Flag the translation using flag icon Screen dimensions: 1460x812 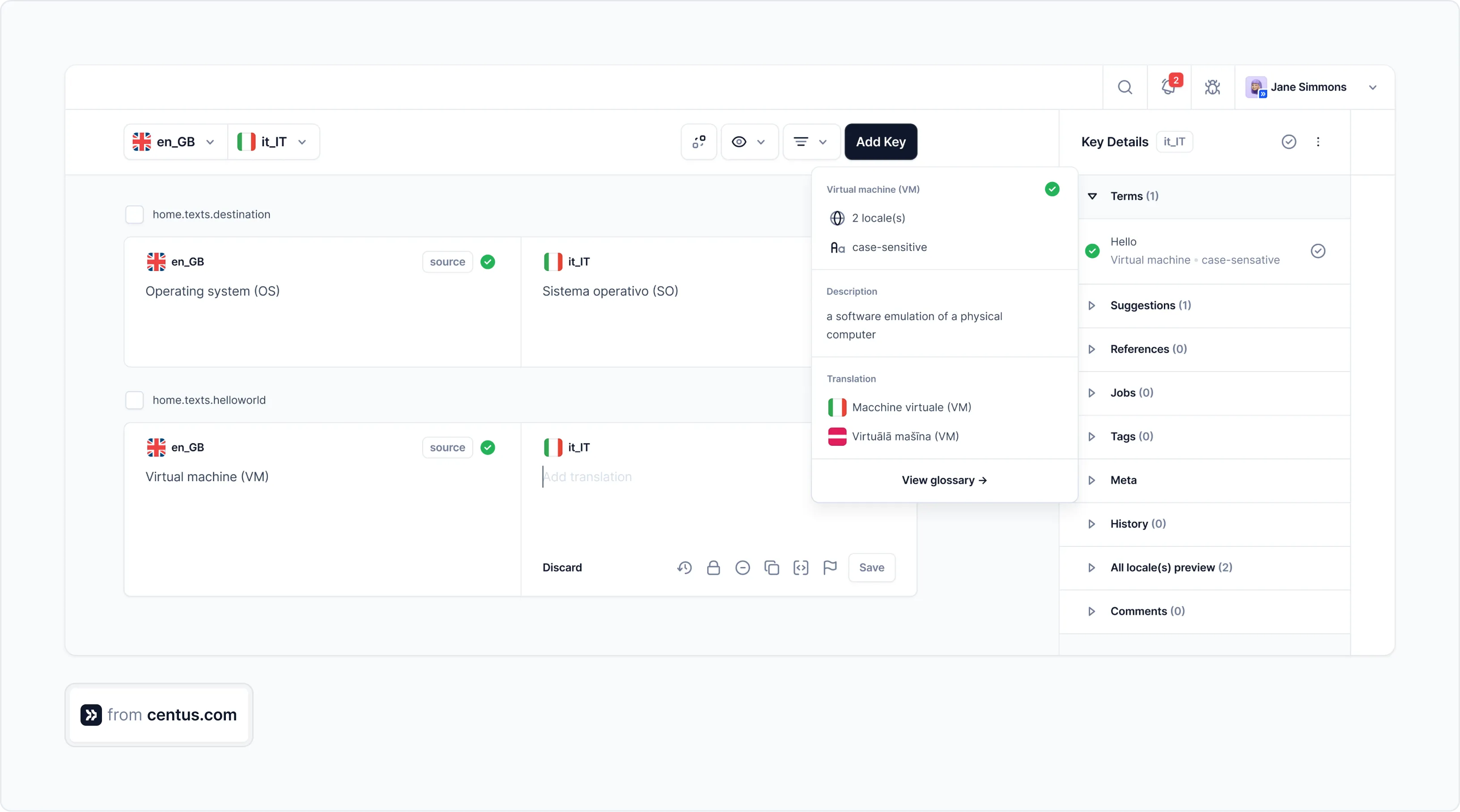click(830, 568)
